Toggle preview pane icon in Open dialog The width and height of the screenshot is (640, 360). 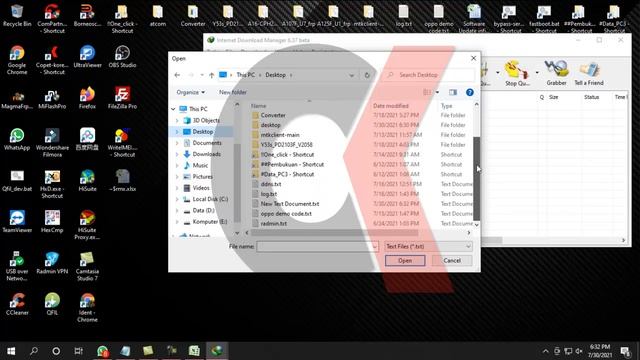(x=453, y=92)
